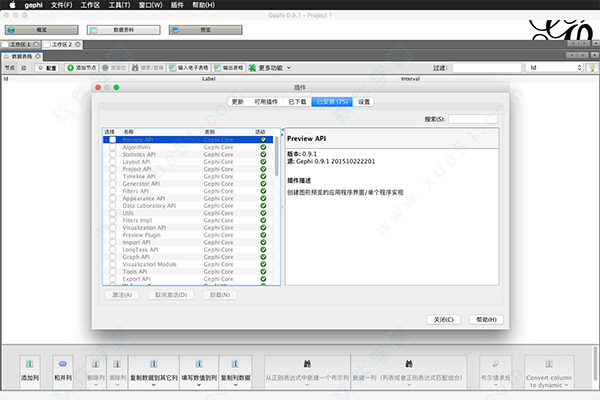Select the 工作区 1 workspace tab
The image size is (600, 400).
[x=20, y=44]
